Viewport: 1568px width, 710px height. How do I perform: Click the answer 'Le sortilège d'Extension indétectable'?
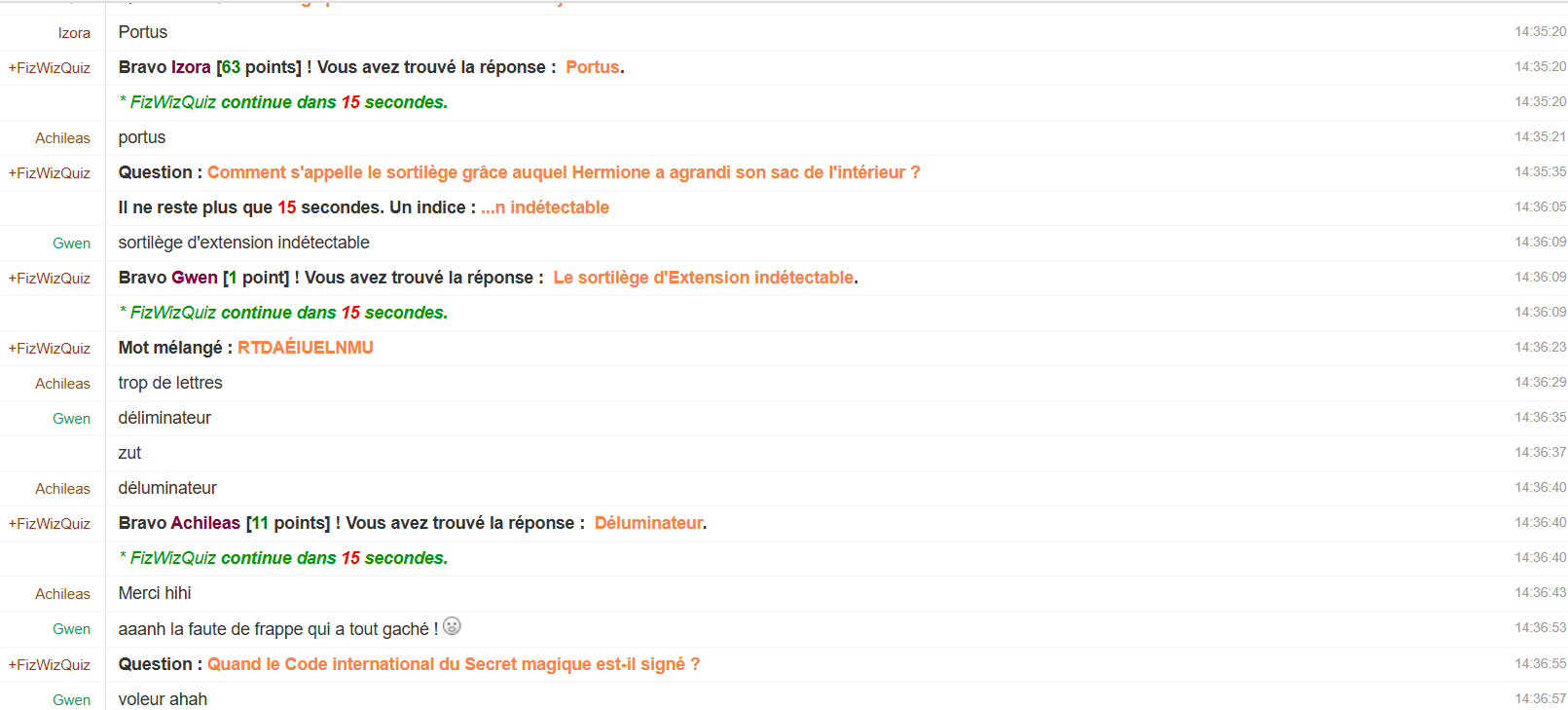click(704, 278)
